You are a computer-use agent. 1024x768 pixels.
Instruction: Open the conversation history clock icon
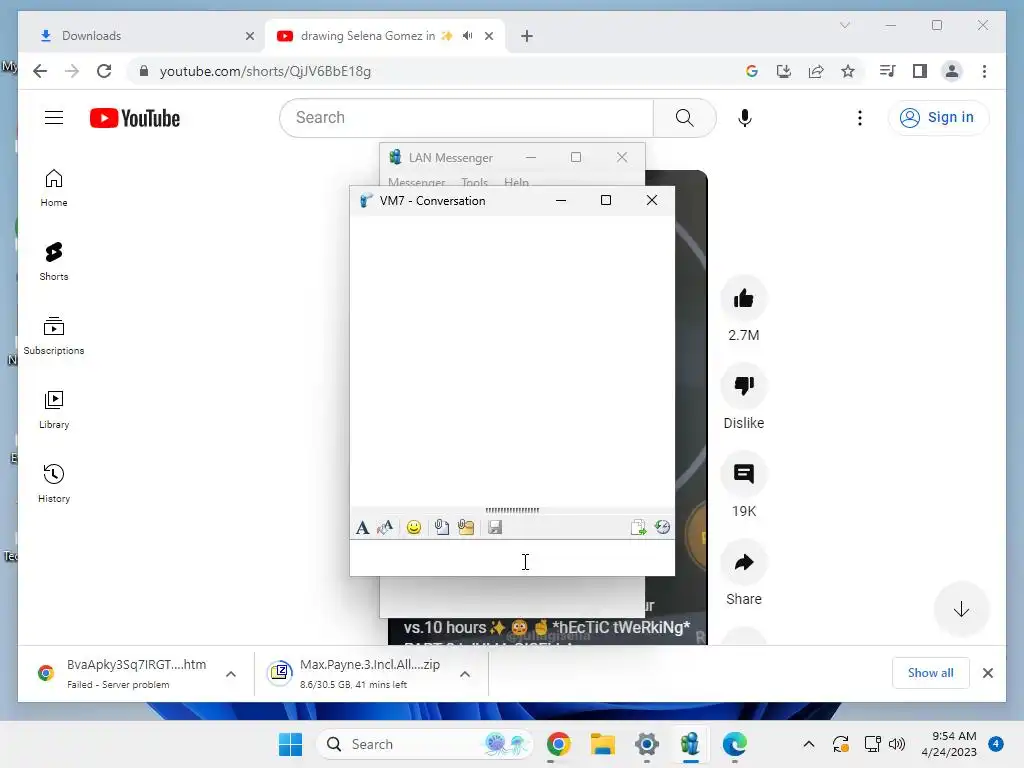[x=662, y=528]
